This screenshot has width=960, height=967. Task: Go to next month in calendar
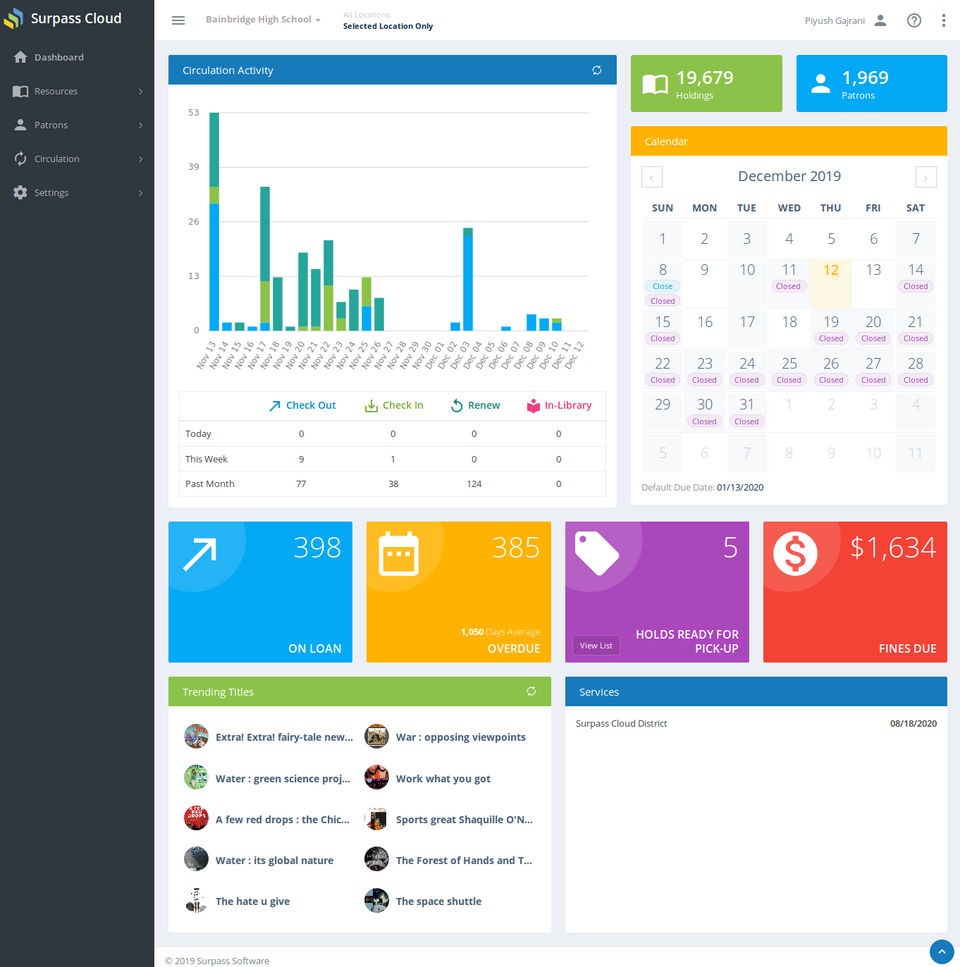(925, 177)
